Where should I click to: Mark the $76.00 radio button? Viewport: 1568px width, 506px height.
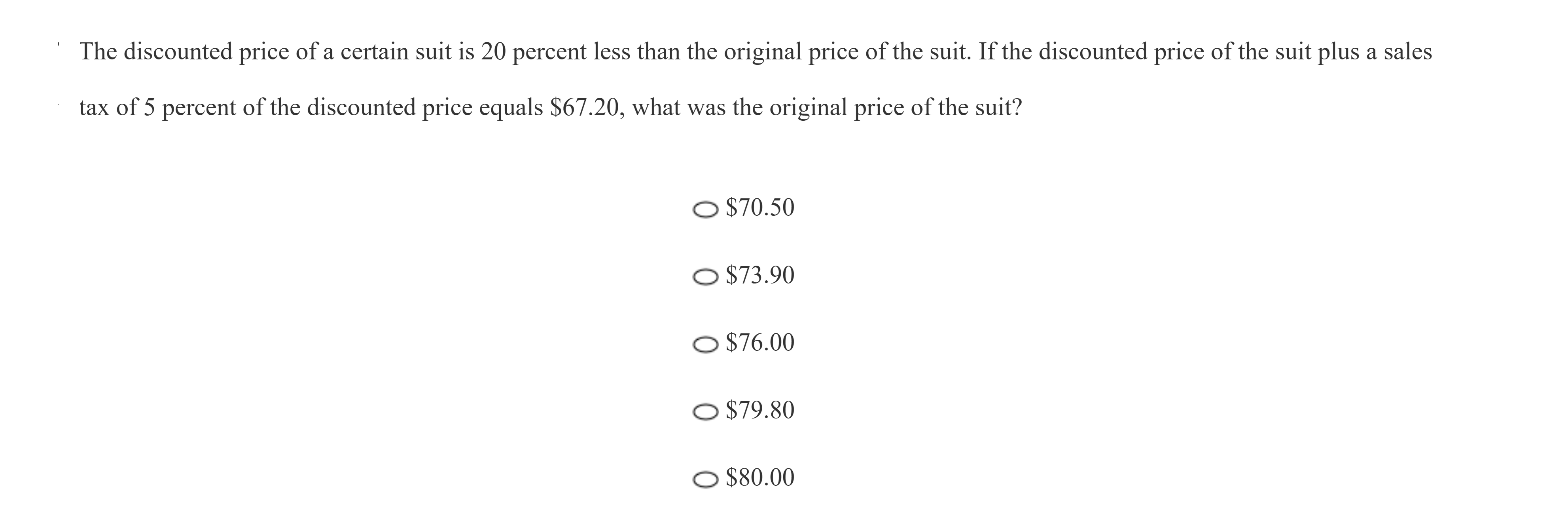click(705, 344)
